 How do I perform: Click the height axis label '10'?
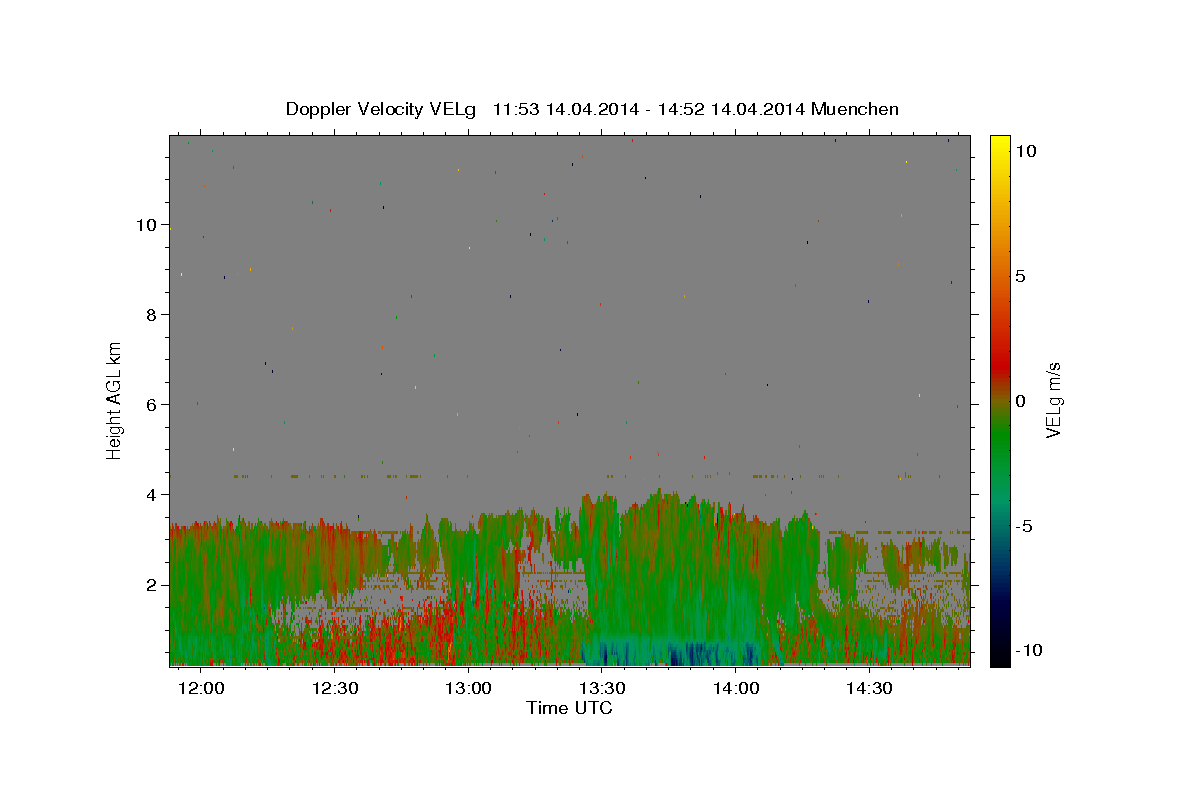tap(146, 224)
